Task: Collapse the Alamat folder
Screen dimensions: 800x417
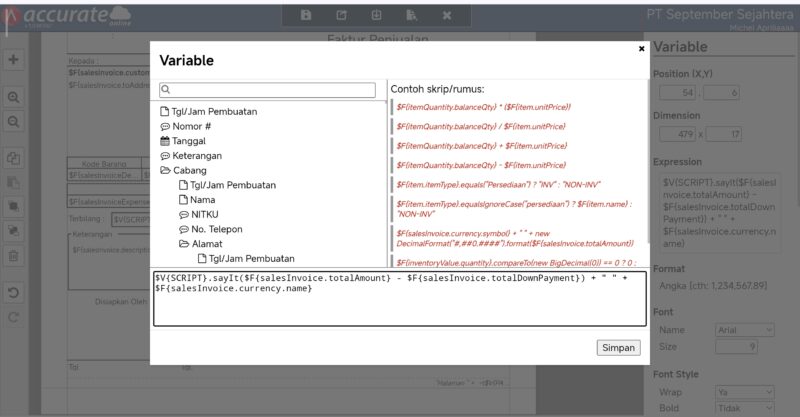Action: point(184,243)
